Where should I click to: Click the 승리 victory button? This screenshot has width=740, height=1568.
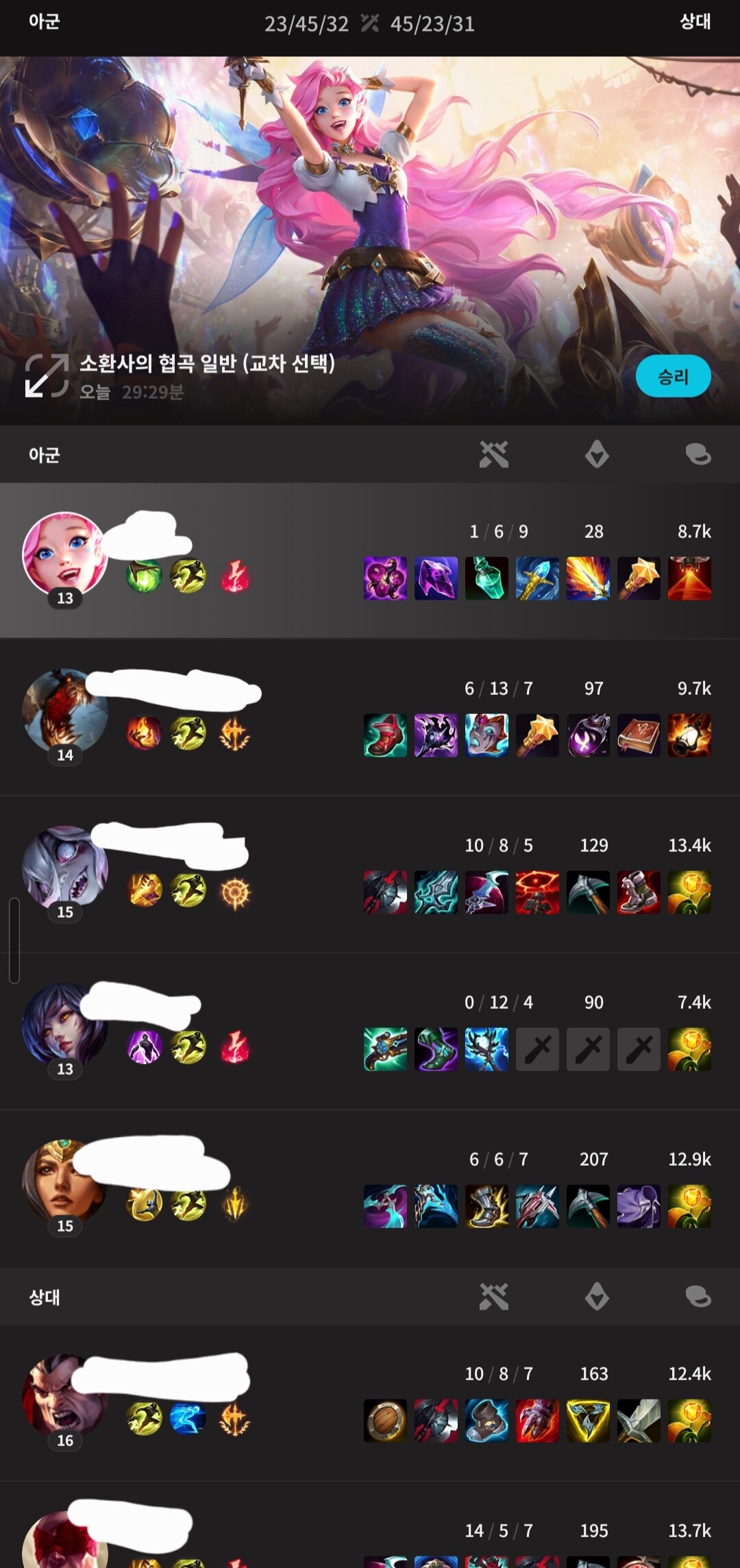[x=673, y=376]
